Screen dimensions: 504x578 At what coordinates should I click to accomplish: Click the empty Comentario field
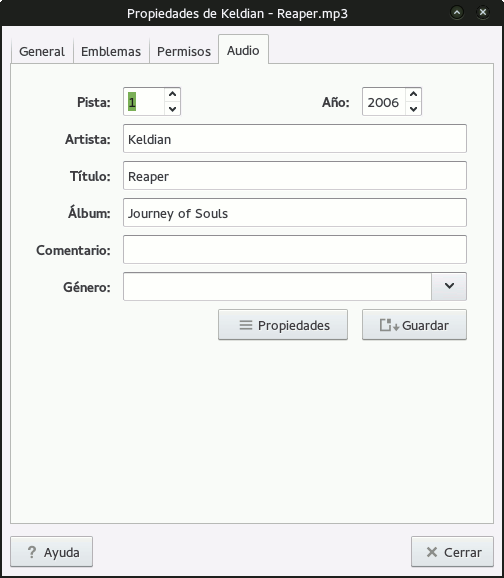click(x=295, y=250)
